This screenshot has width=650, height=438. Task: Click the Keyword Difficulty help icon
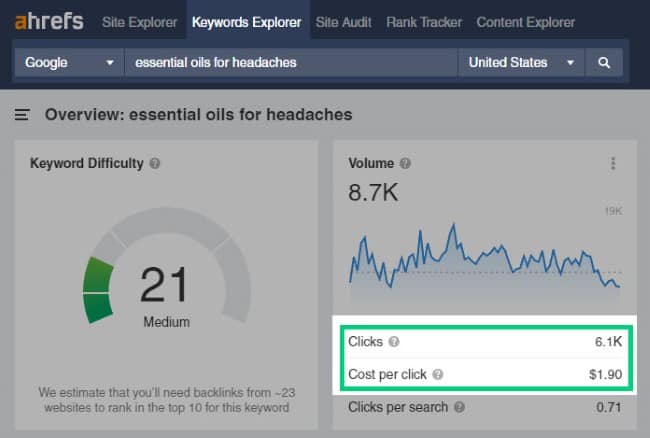(x=155, y=163)
